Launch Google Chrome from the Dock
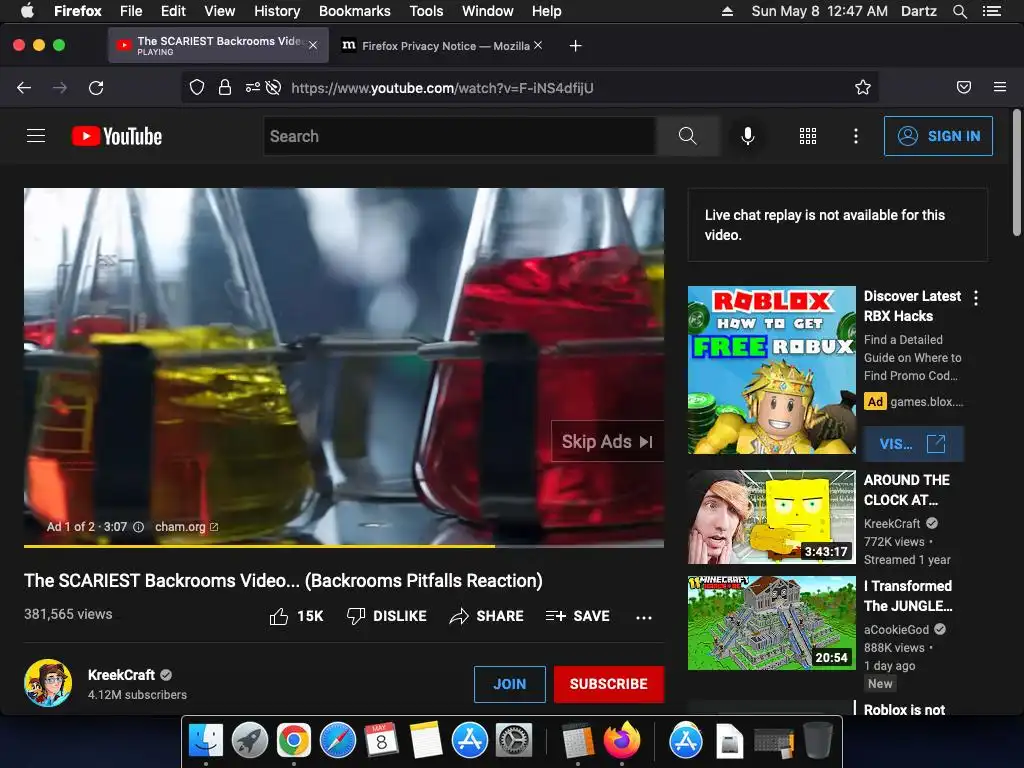Screen dimensions: 1024x768 pyautogui.click(x=293, y=741)
